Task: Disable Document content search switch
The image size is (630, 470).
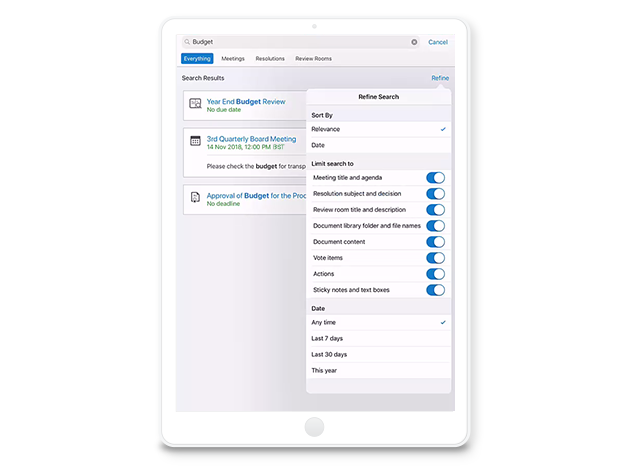Action: pos(436,242)
